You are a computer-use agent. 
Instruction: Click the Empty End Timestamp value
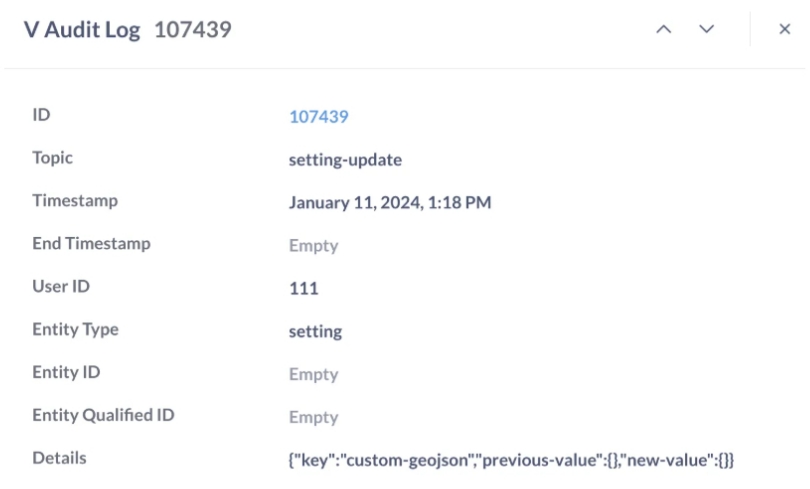[x=313, y=246]
